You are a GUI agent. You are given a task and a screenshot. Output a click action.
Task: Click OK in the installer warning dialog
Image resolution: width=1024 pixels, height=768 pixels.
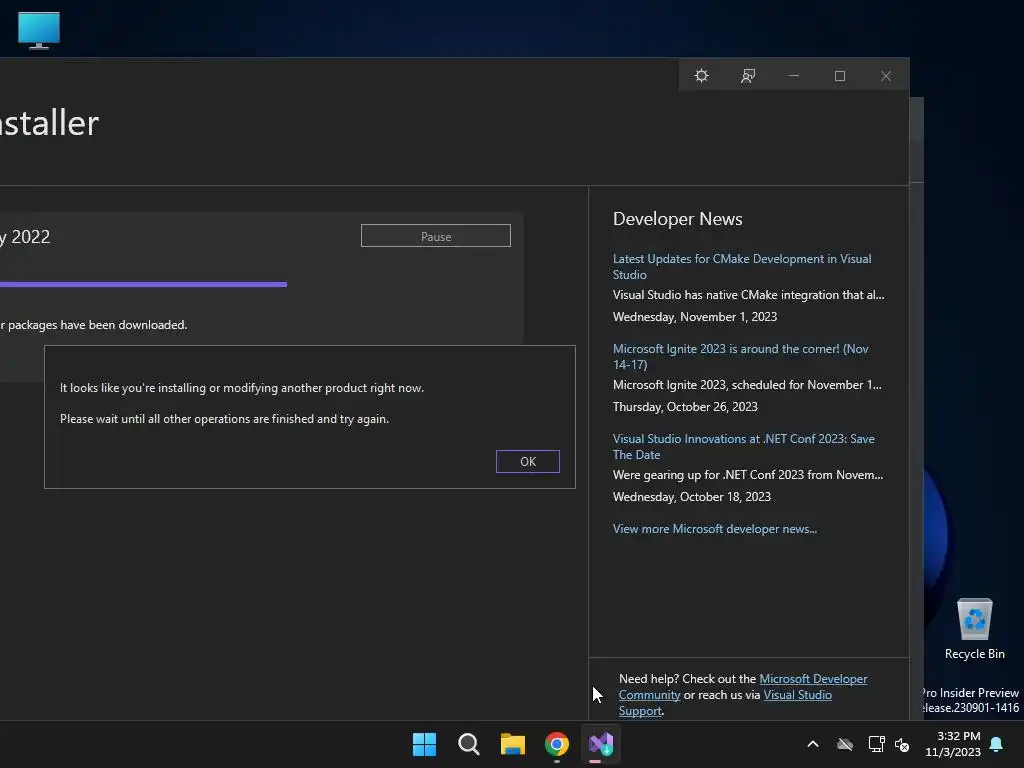(x=528, y=462)
